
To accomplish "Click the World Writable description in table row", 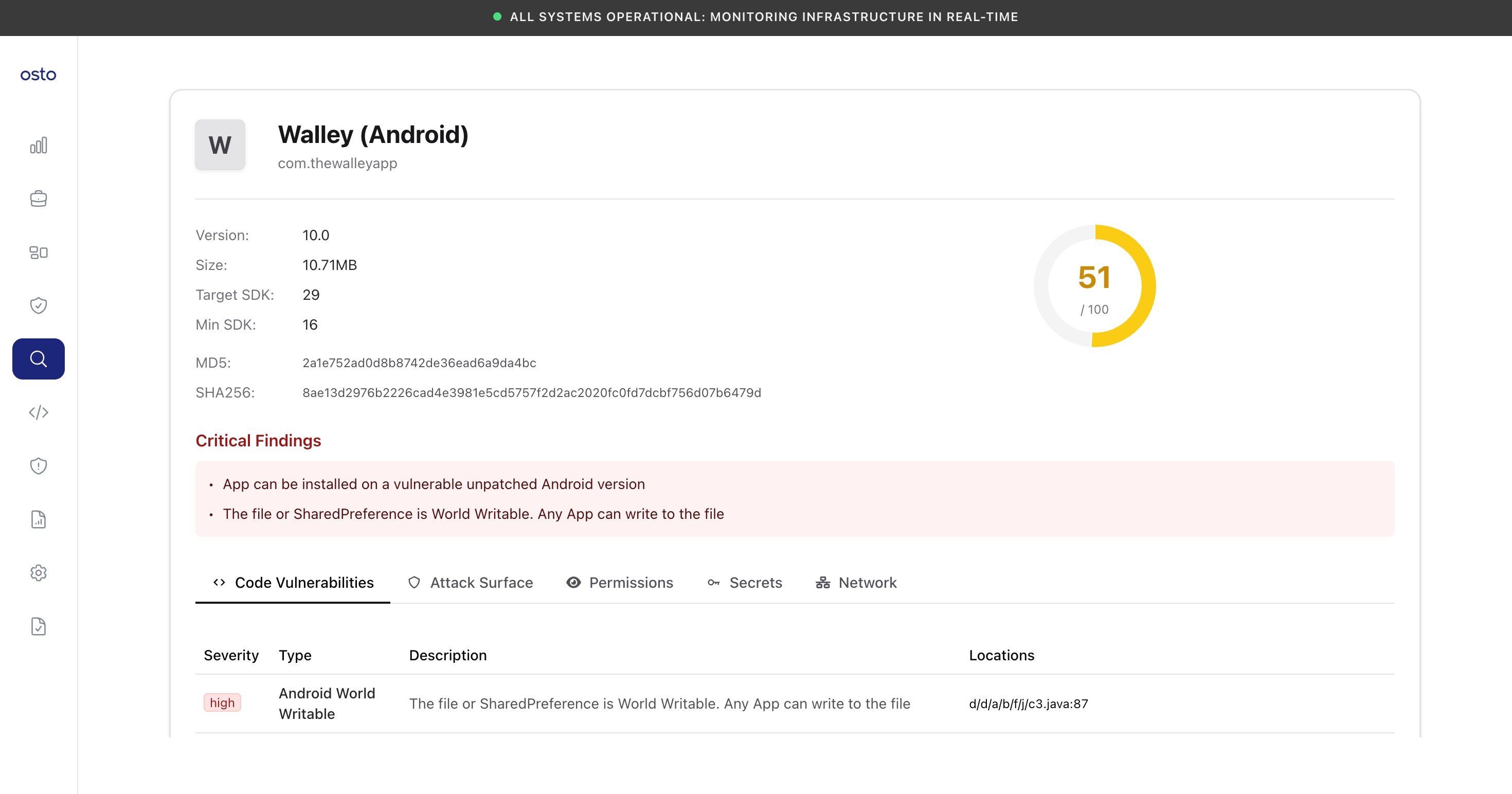I will point(660,703).
